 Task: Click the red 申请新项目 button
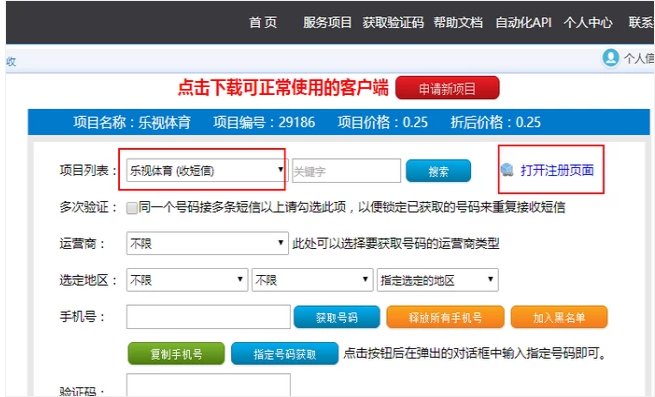click(x=447, y=88)
